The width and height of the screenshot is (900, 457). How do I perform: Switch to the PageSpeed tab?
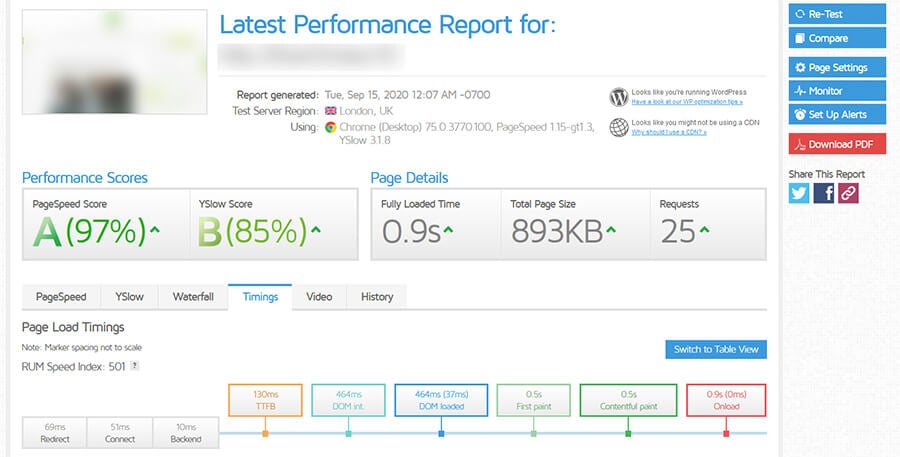point(61,297)
